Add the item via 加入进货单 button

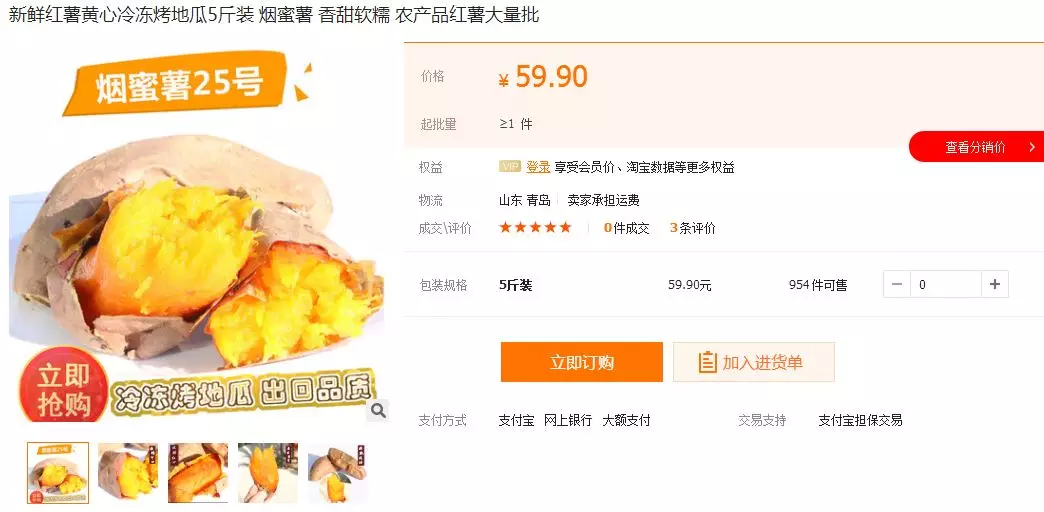pos(754,362)
